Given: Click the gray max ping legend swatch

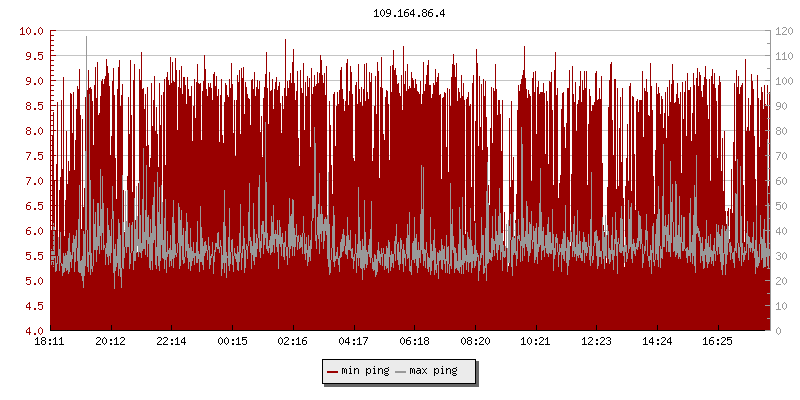Looking at the screenshot, I should pos(401,371).
